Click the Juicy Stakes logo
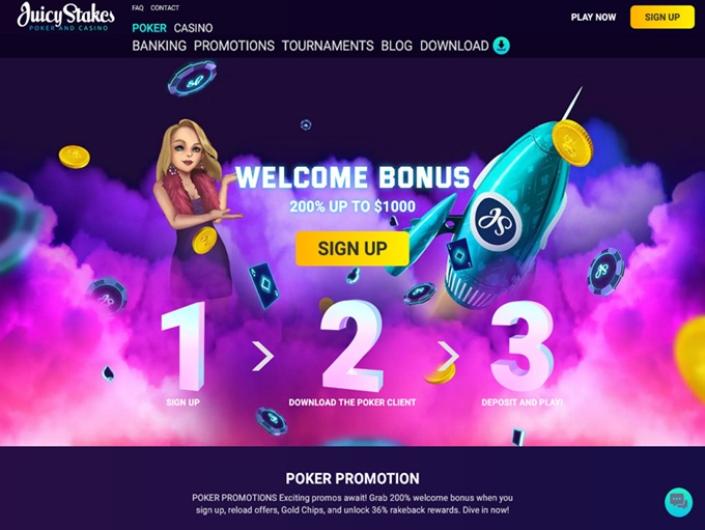 (x=66, y=17)
